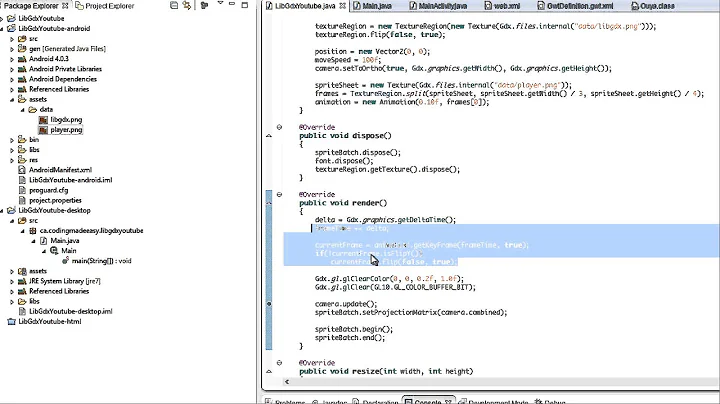Click the LibGdxYoutube-html project icon
The height and width of the screenshot is (404, 720).
click(11, 321)
